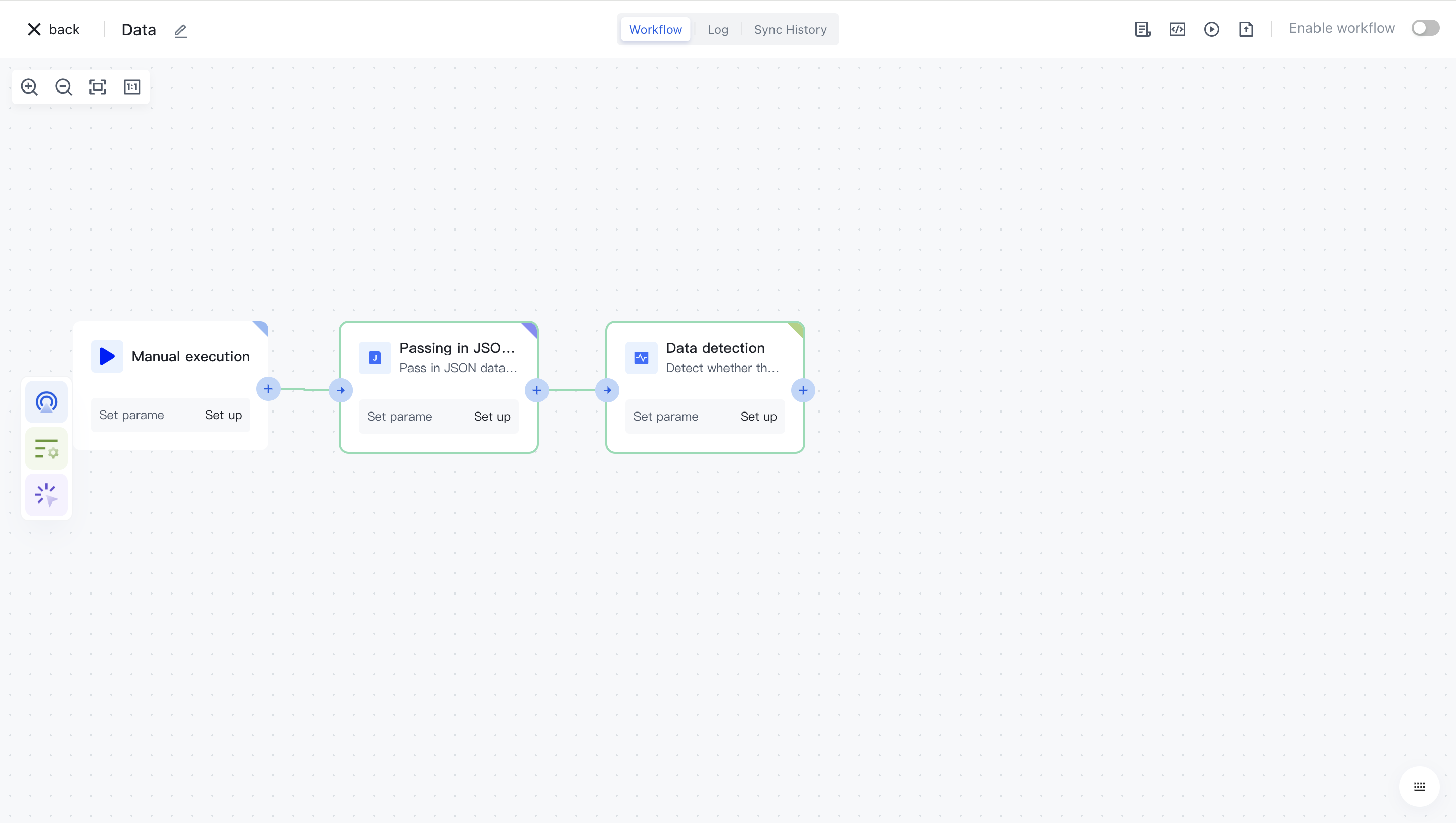
Task: Switch to the Log tab
Action: [718, 29]
